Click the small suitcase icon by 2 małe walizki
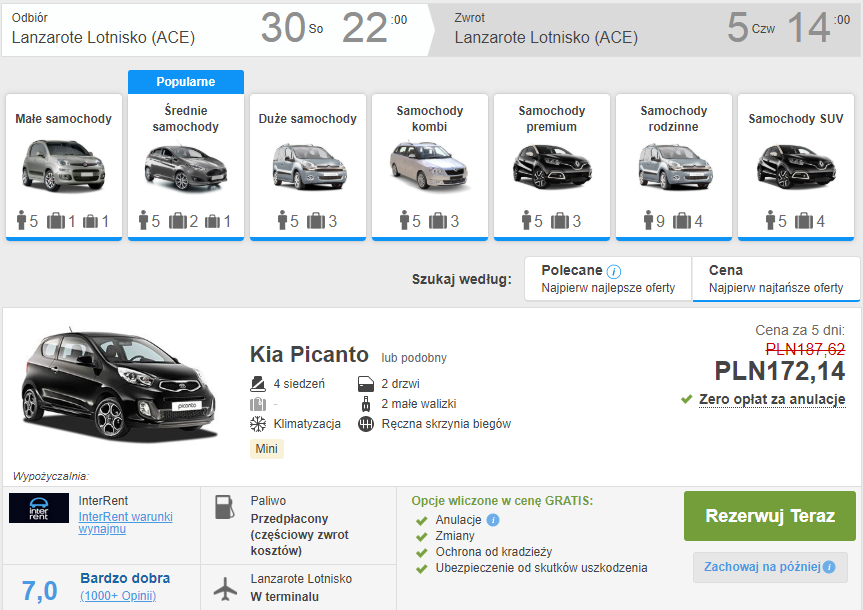The image size is (863, 610). pos(366,404)
